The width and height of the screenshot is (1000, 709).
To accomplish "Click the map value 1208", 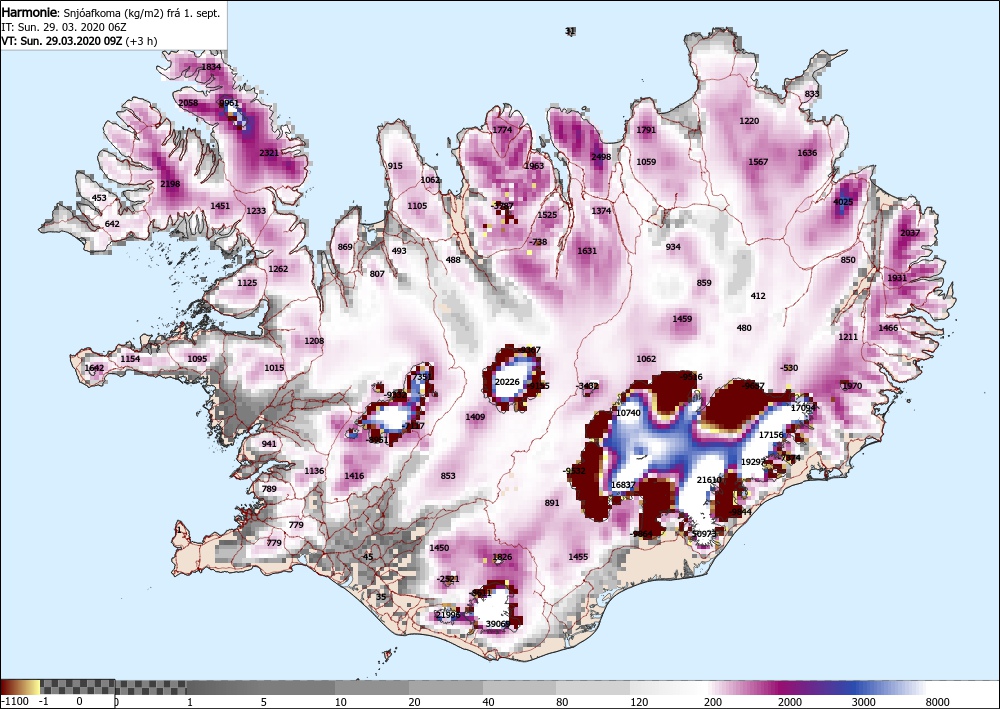I will pyautogui.click(x=314, y=341).
